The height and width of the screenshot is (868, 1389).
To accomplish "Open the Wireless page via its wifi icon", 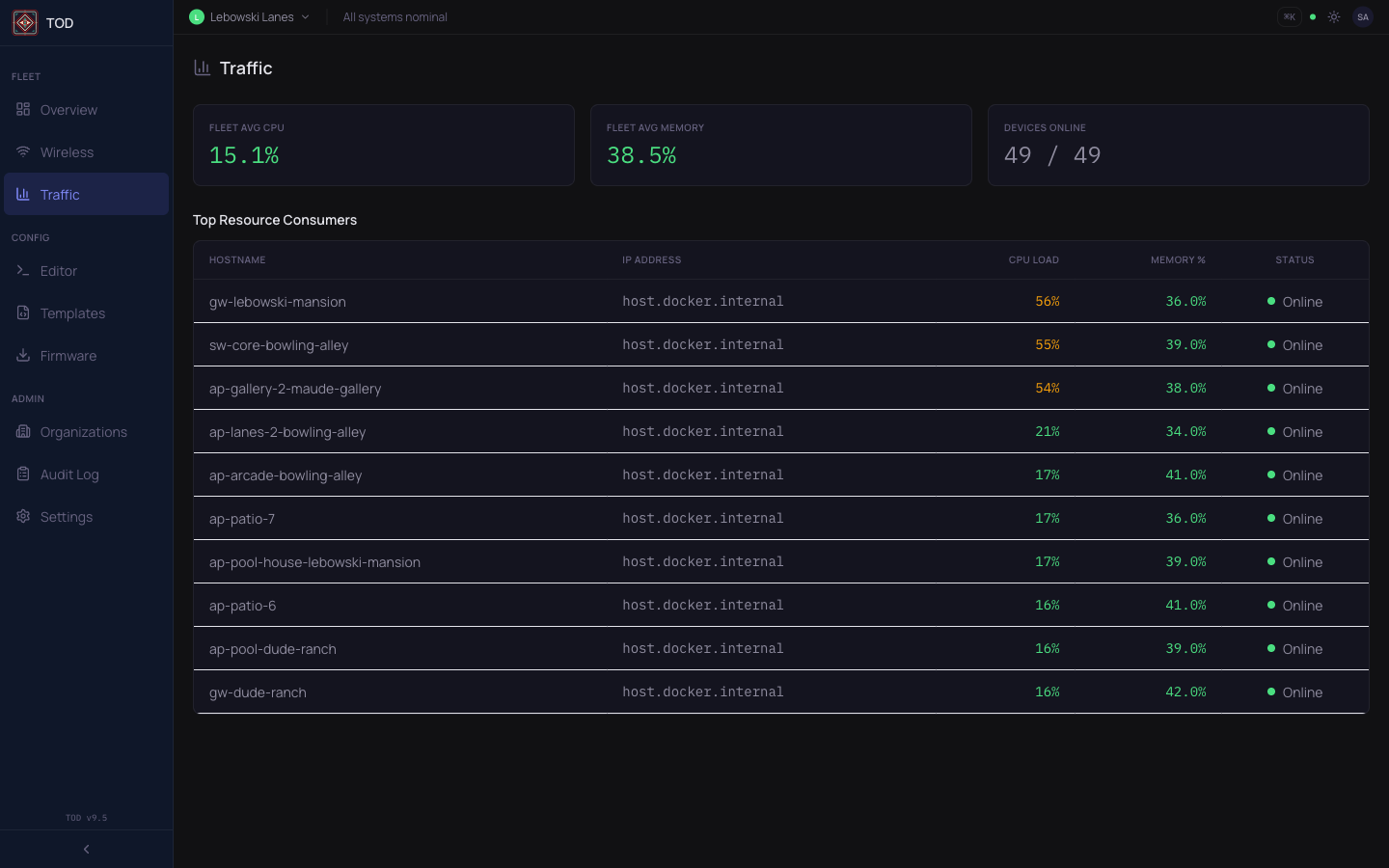I will [x=23, y=151].
